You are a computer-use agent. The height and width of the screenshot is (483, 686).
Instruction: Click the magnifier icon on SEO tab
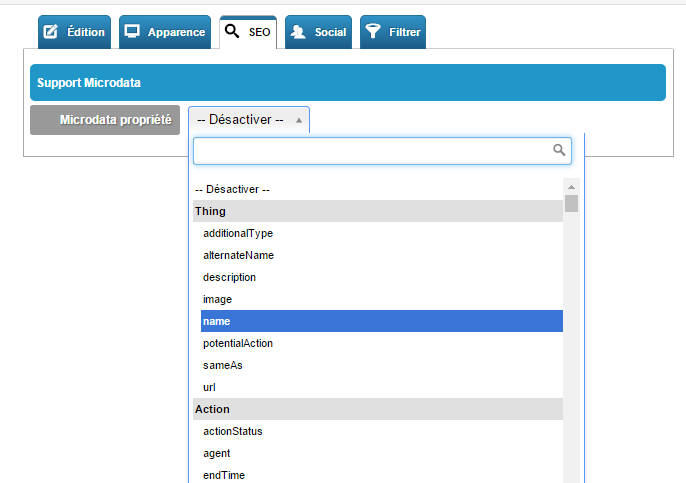click(x=232, y=31)
